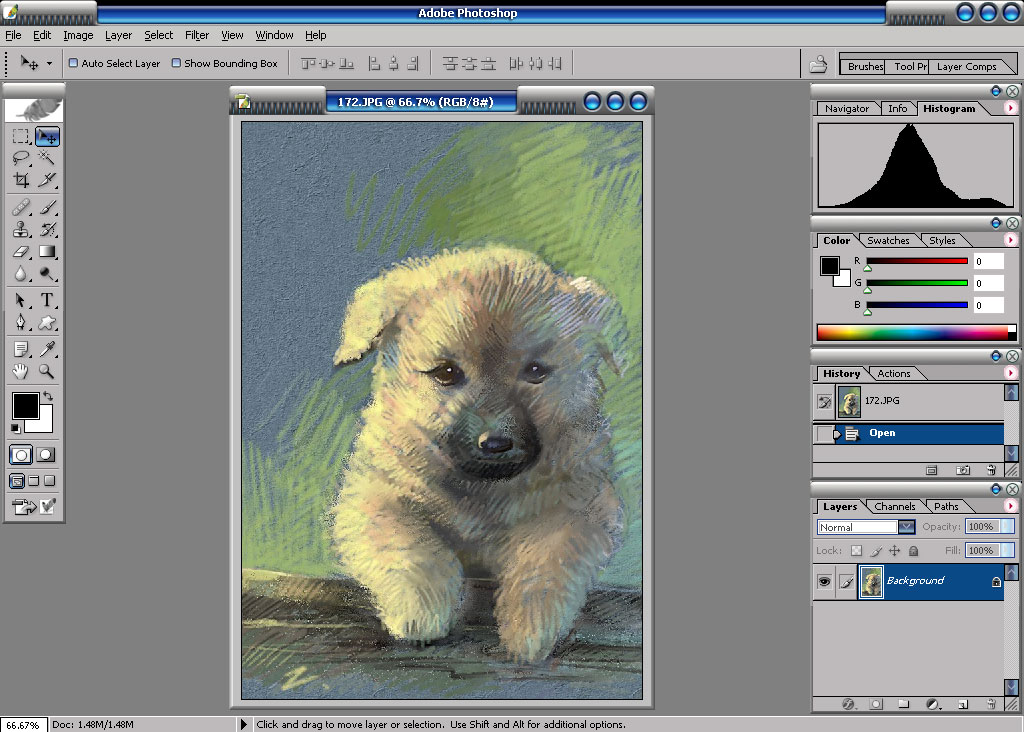Viewport: 1024px width, 732px height.
Task: Select the Dodge tool
Action: 47,274
